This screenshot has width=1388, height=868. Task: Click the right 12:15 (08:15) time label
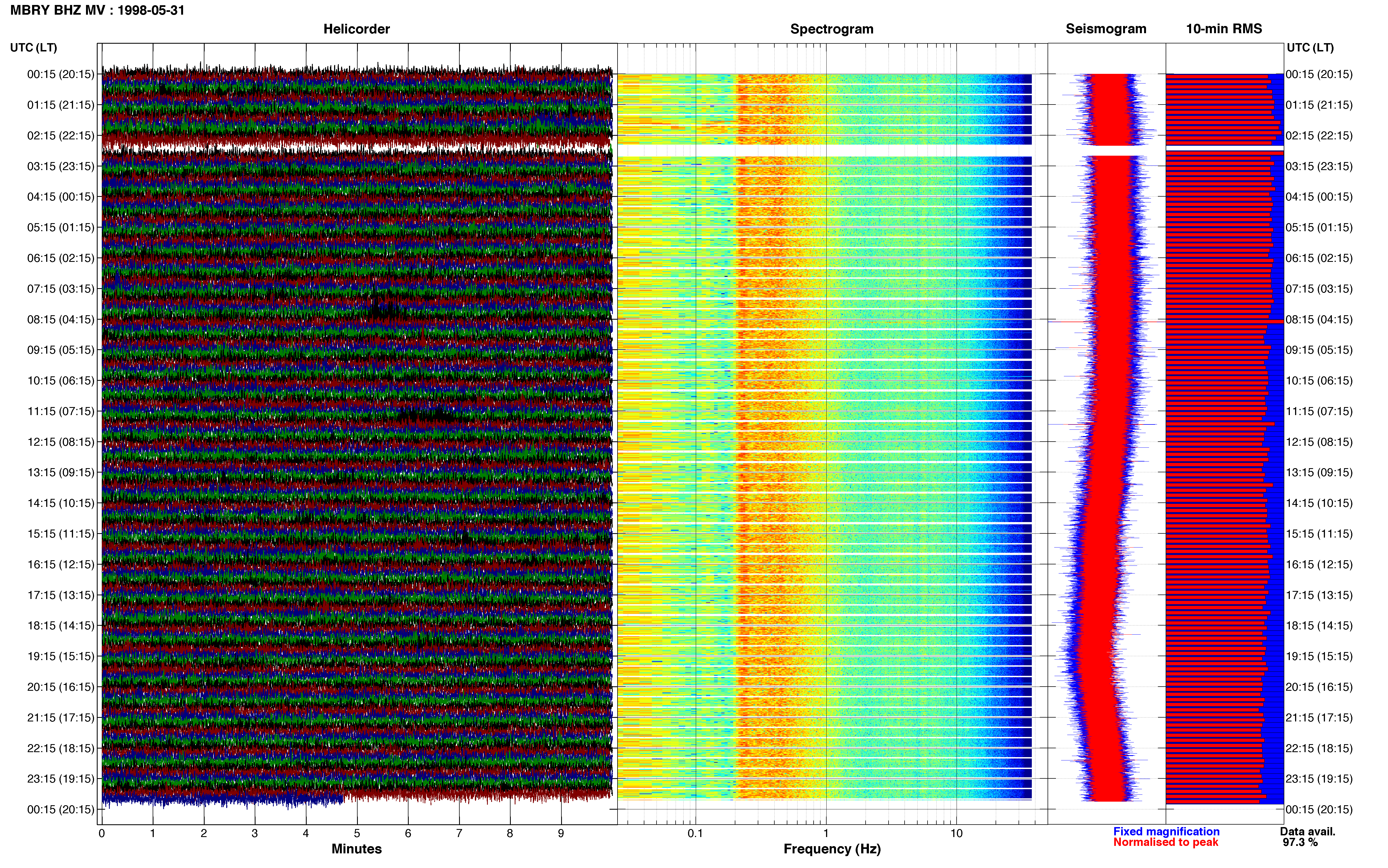click(1319, 442)
